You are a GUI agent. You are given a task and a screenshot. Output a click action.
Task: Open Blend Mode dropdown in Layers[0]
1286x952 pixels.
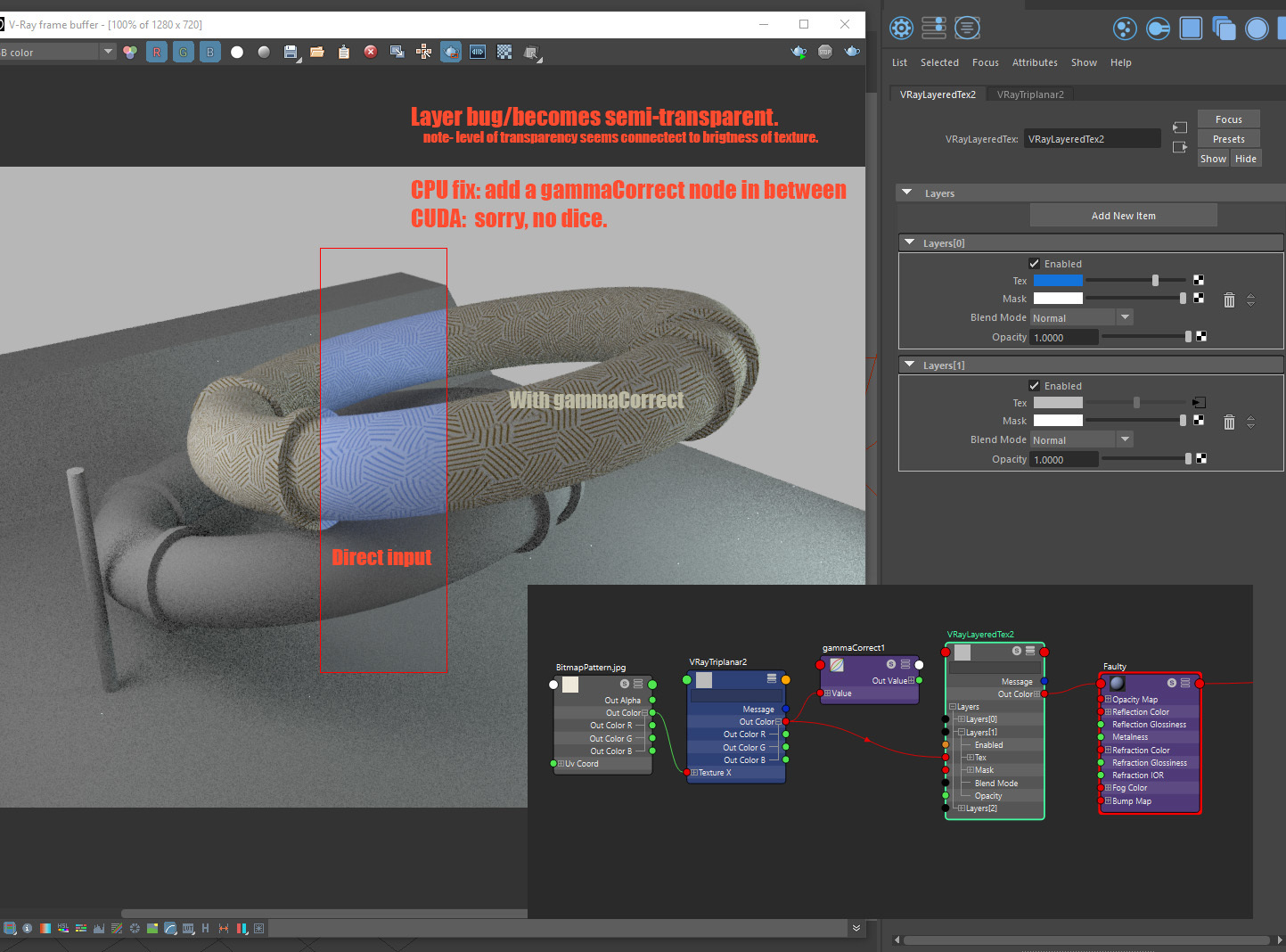click(1081, 318)
